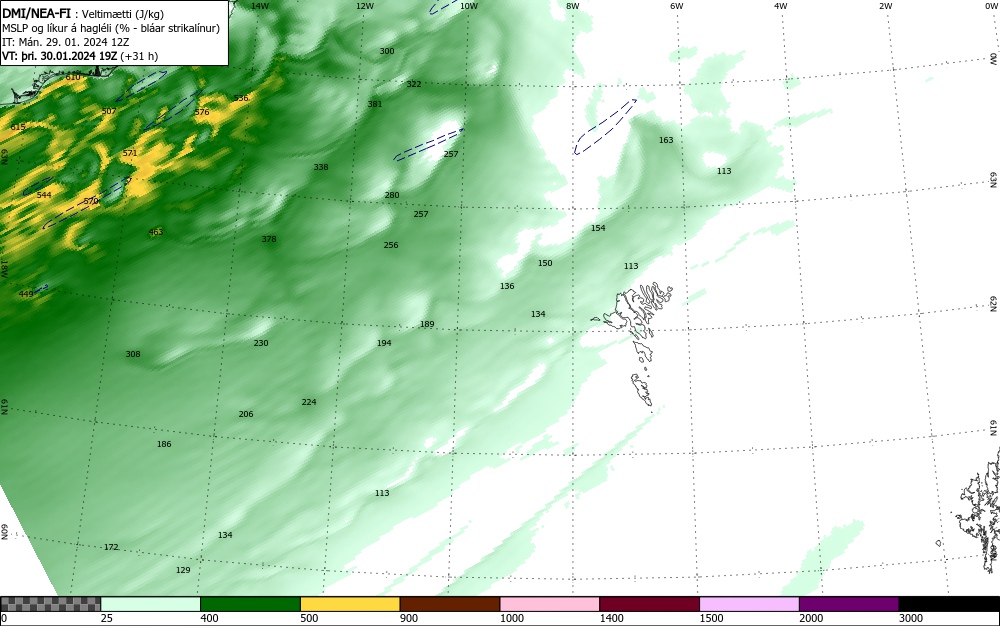Click the map value '172'
Screen dimensions: 1000x626
[111, 548]
